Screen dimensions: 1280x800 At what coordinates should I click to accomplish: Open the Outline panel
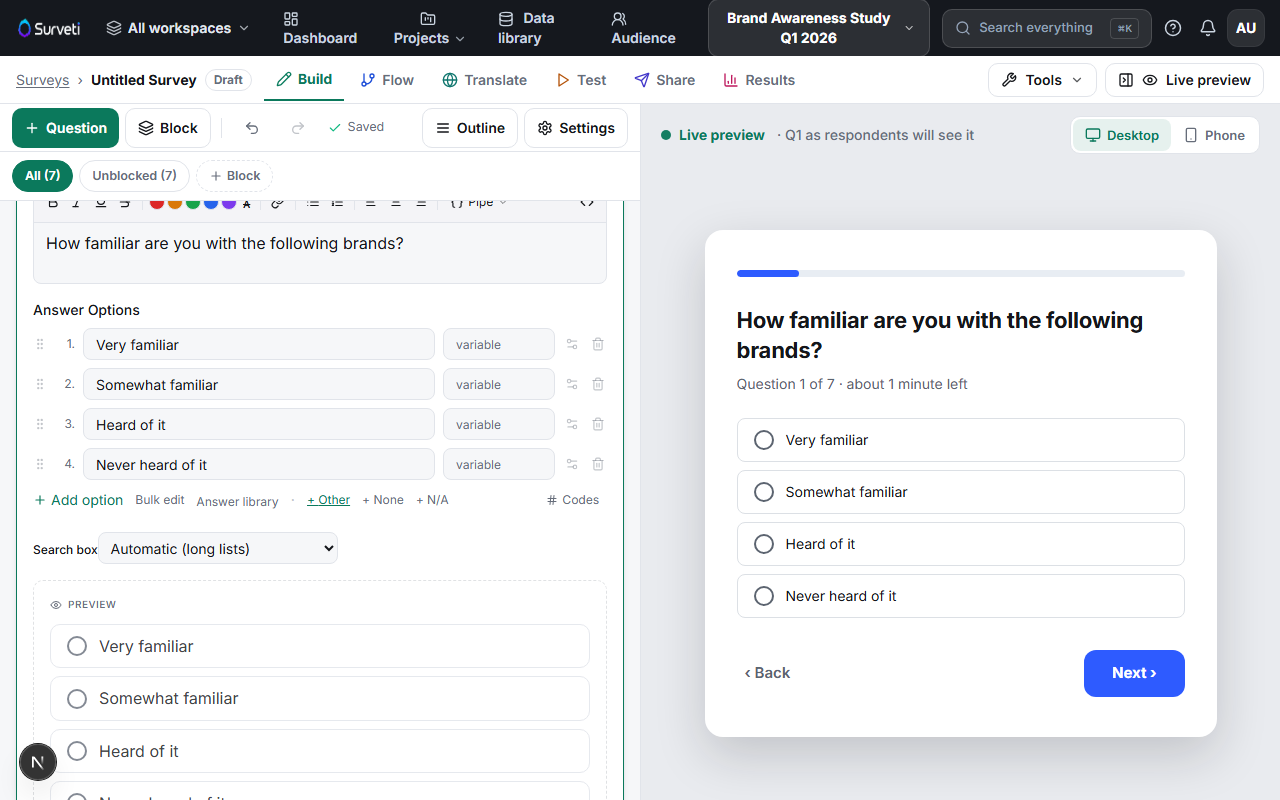470,128
